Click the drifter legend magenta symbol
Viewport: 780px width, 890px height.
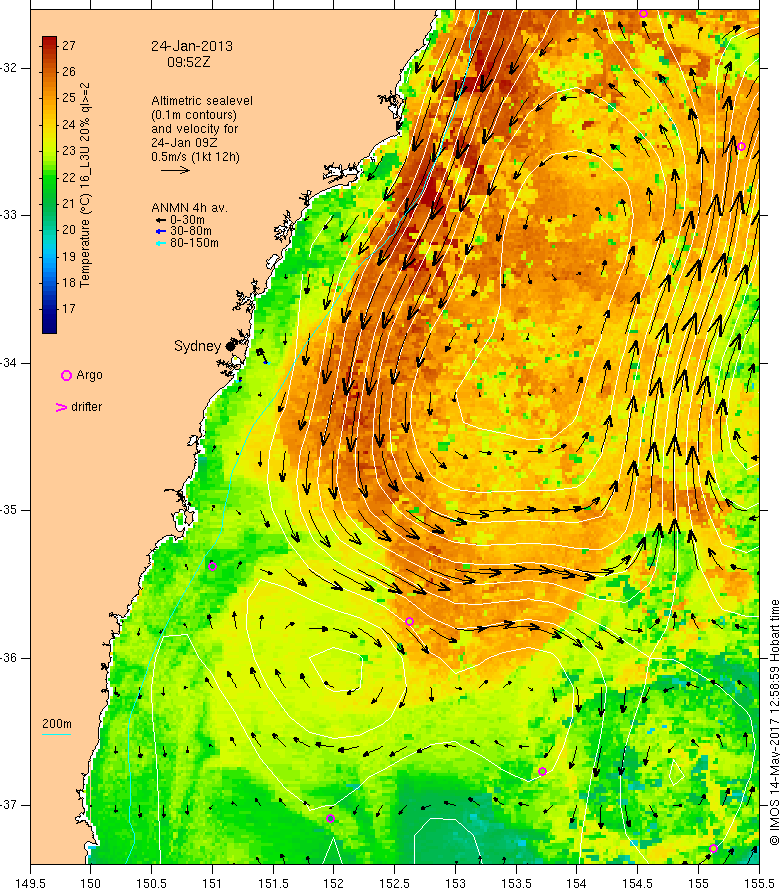[61, 407]
